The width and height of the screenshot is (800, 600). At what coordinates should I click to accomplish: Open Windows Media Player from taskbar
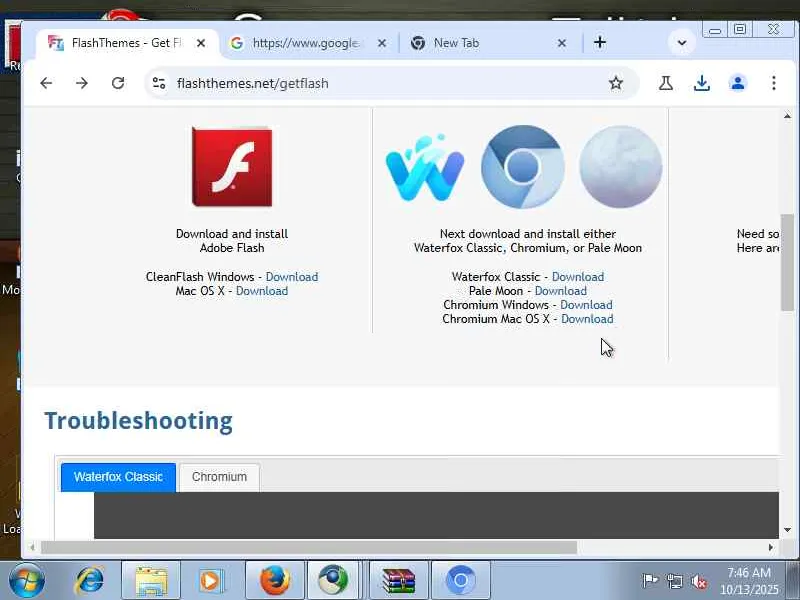(211, 581)
